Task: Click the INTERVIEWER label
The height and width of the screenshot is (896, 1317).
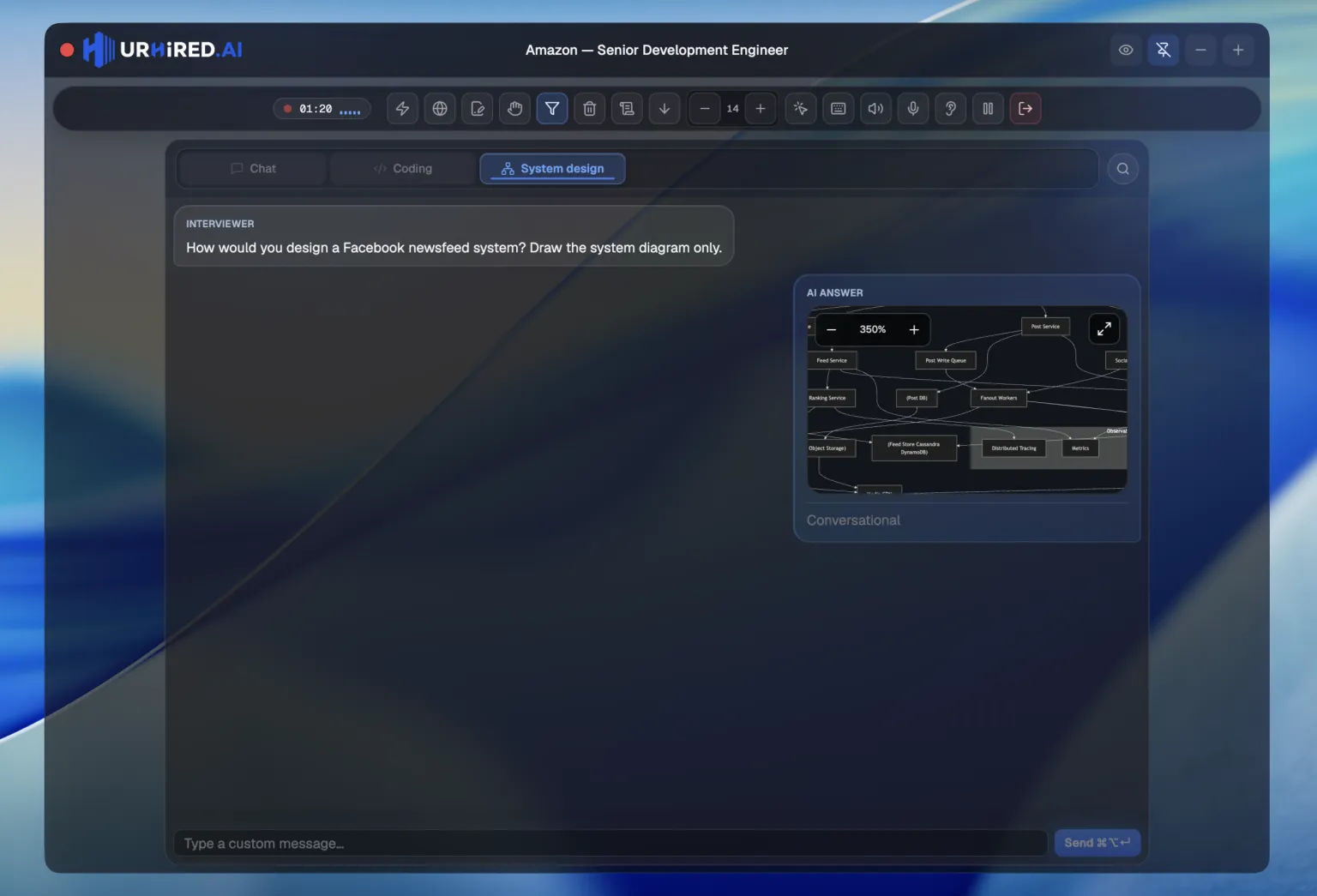Action: pyautogui.click(x=220, y=224)
